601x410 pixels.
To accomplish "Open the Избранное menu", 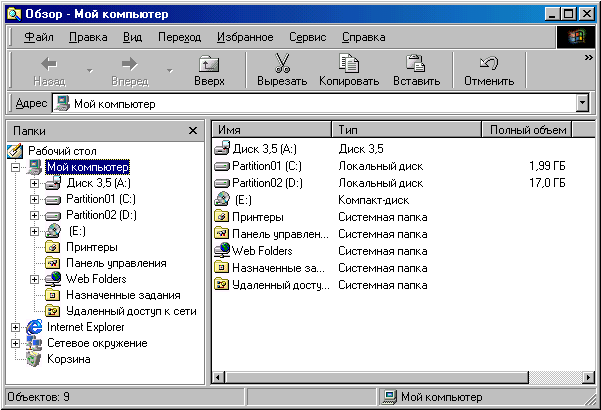I will click(244, 37).
